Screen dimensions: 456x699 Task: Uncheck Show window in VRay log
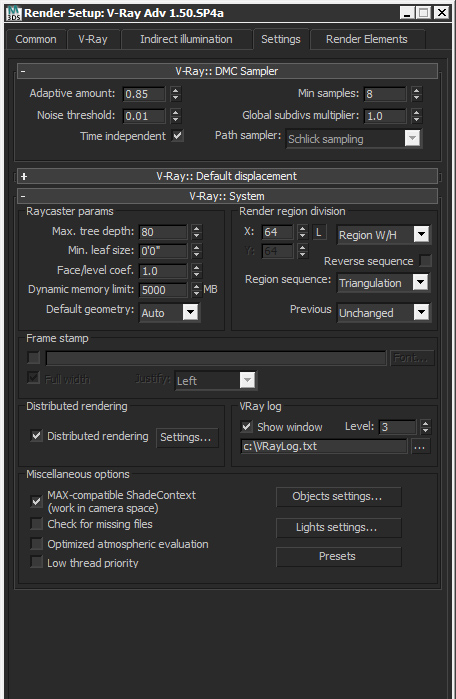pos(246,427)
